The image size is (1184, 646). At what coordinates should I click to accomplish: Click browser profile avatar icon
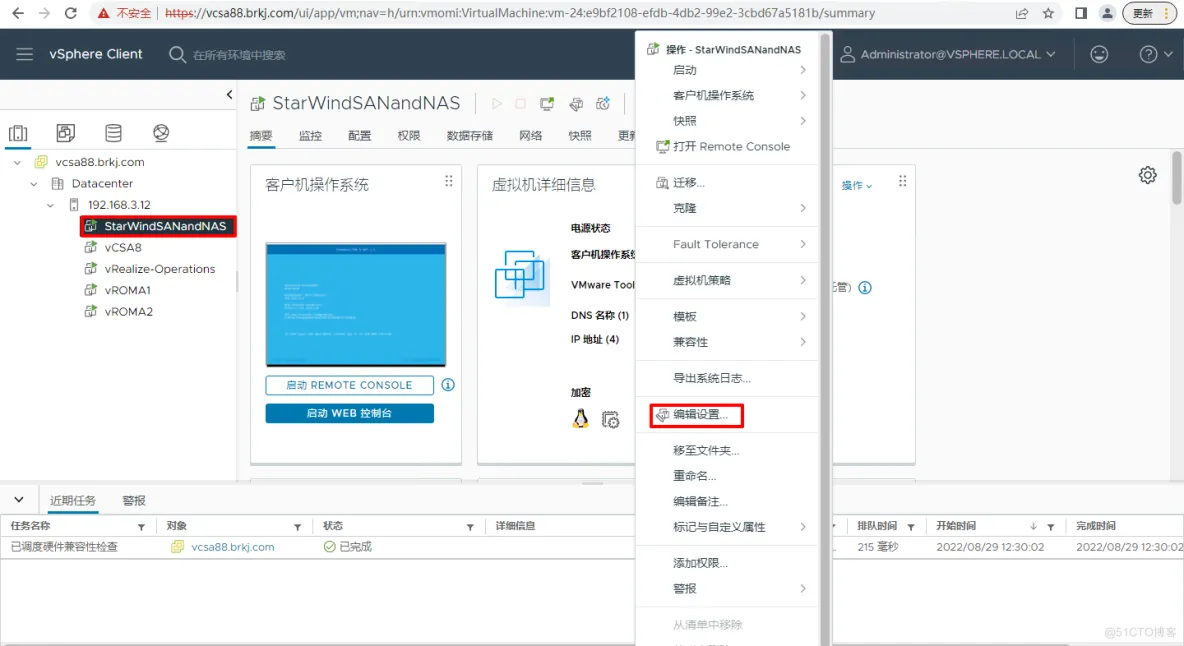pyautogui.click(x=1107, y=13)
